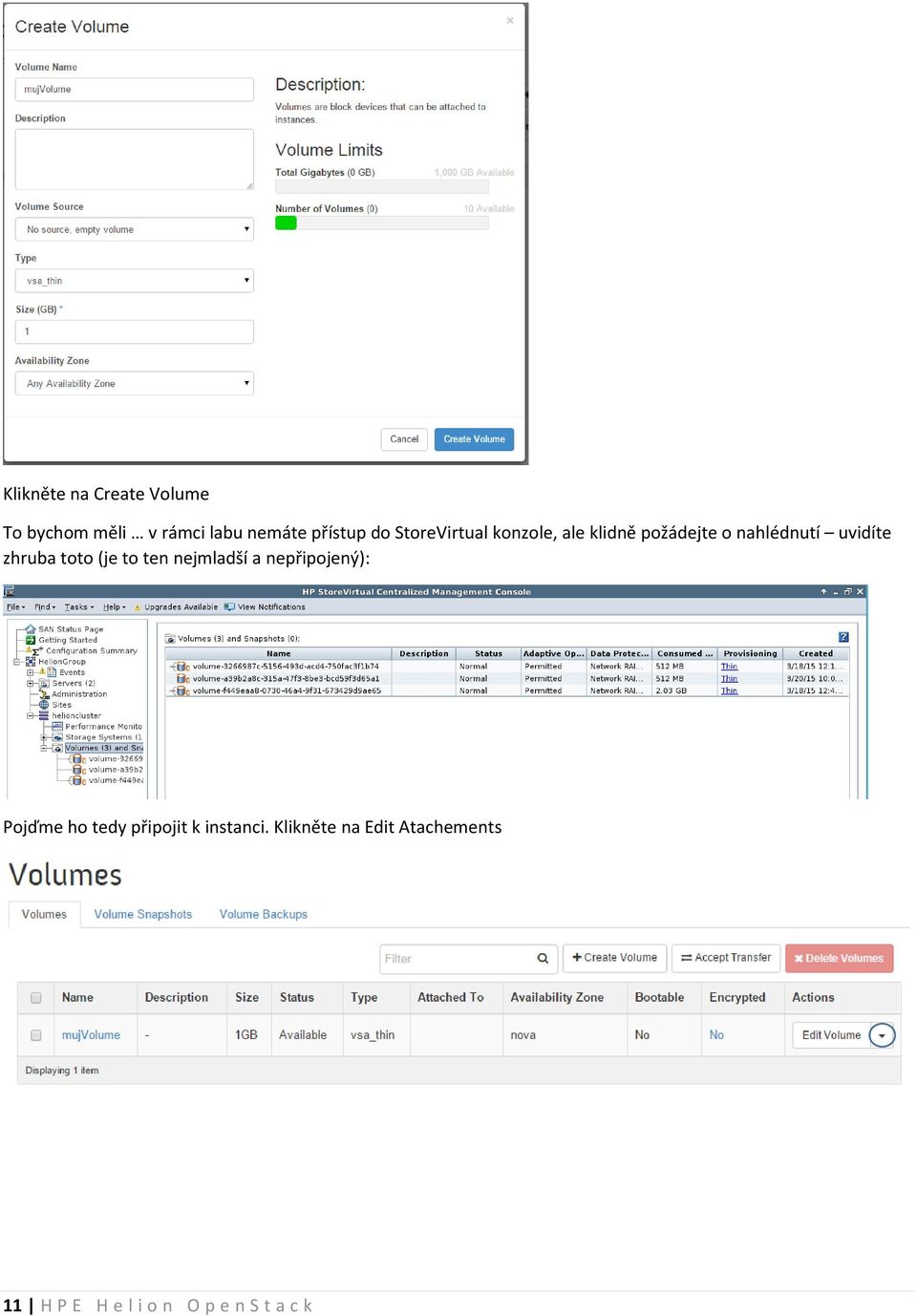This screenshot has width=917, height=1316.
Task: Select the Getting Started green arrow icon
Action: pyautogui.click(x=31, y=640)
